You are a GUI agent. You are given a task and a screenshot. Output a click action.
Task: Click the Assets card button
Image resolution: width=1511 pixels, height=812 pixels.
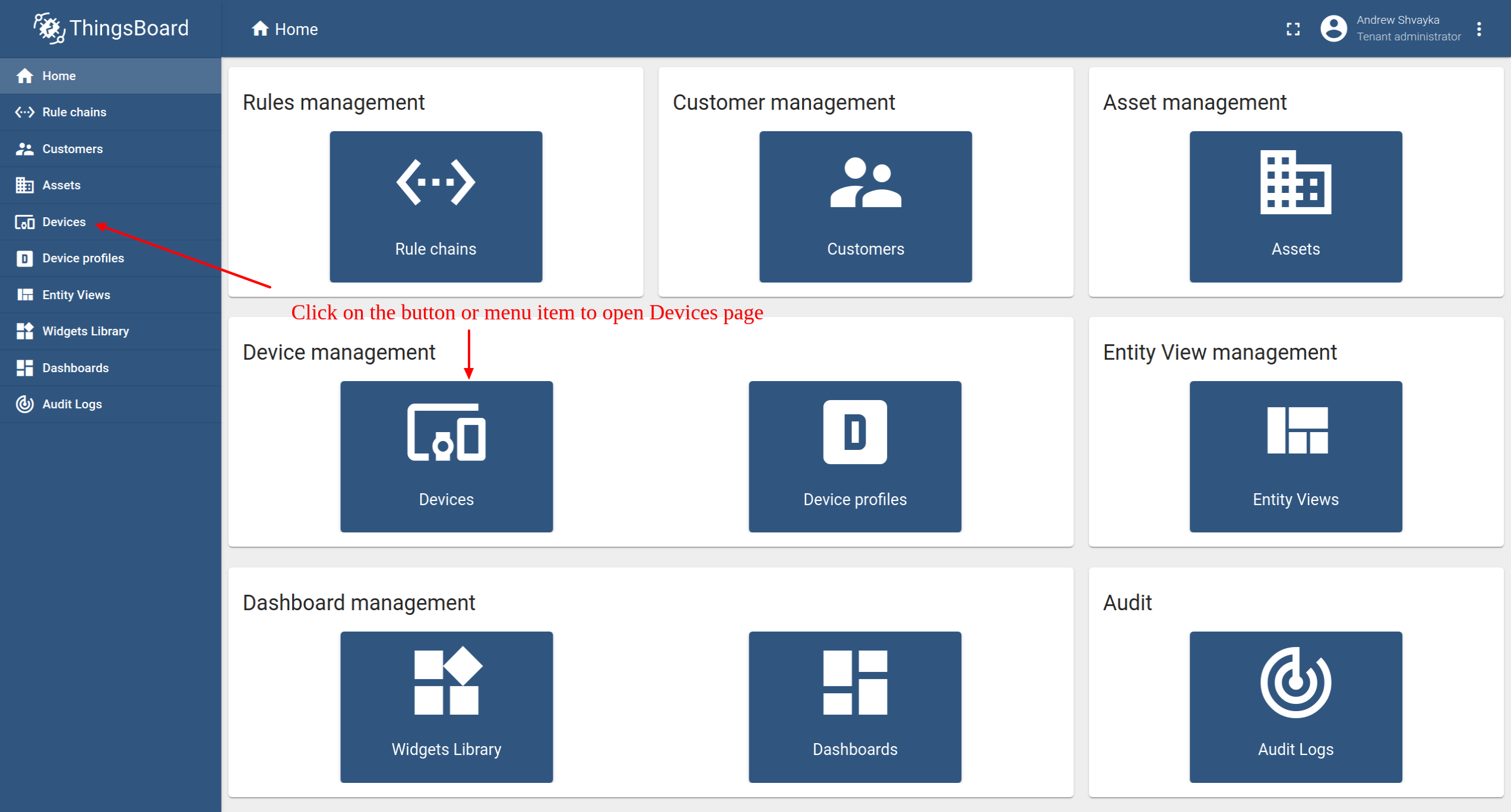(1295, 207)
